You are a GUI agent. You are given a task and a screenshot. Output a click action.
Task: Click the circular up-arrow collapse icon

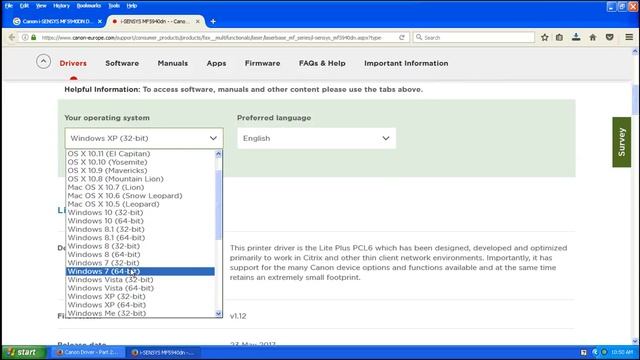click(43, 62)
